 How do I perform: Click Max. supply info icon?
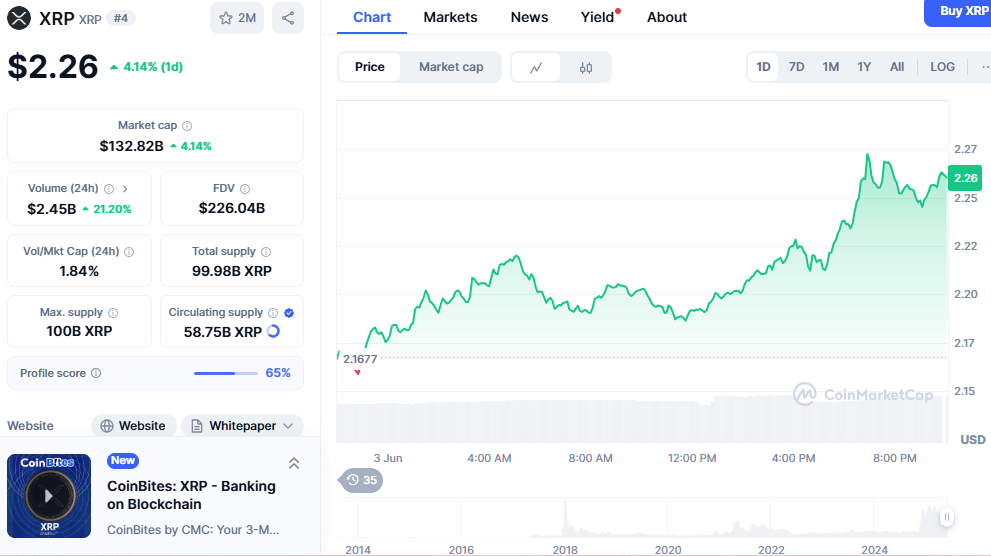coord(113,313)
